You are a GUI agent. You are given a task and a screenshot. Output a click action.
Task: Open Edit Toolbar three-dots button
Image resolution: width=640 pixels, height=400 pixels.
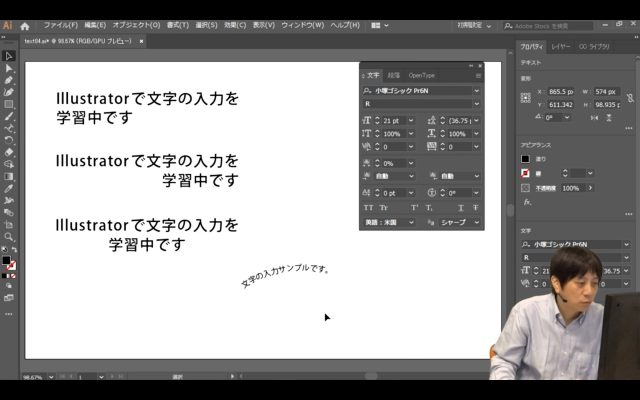9,314
